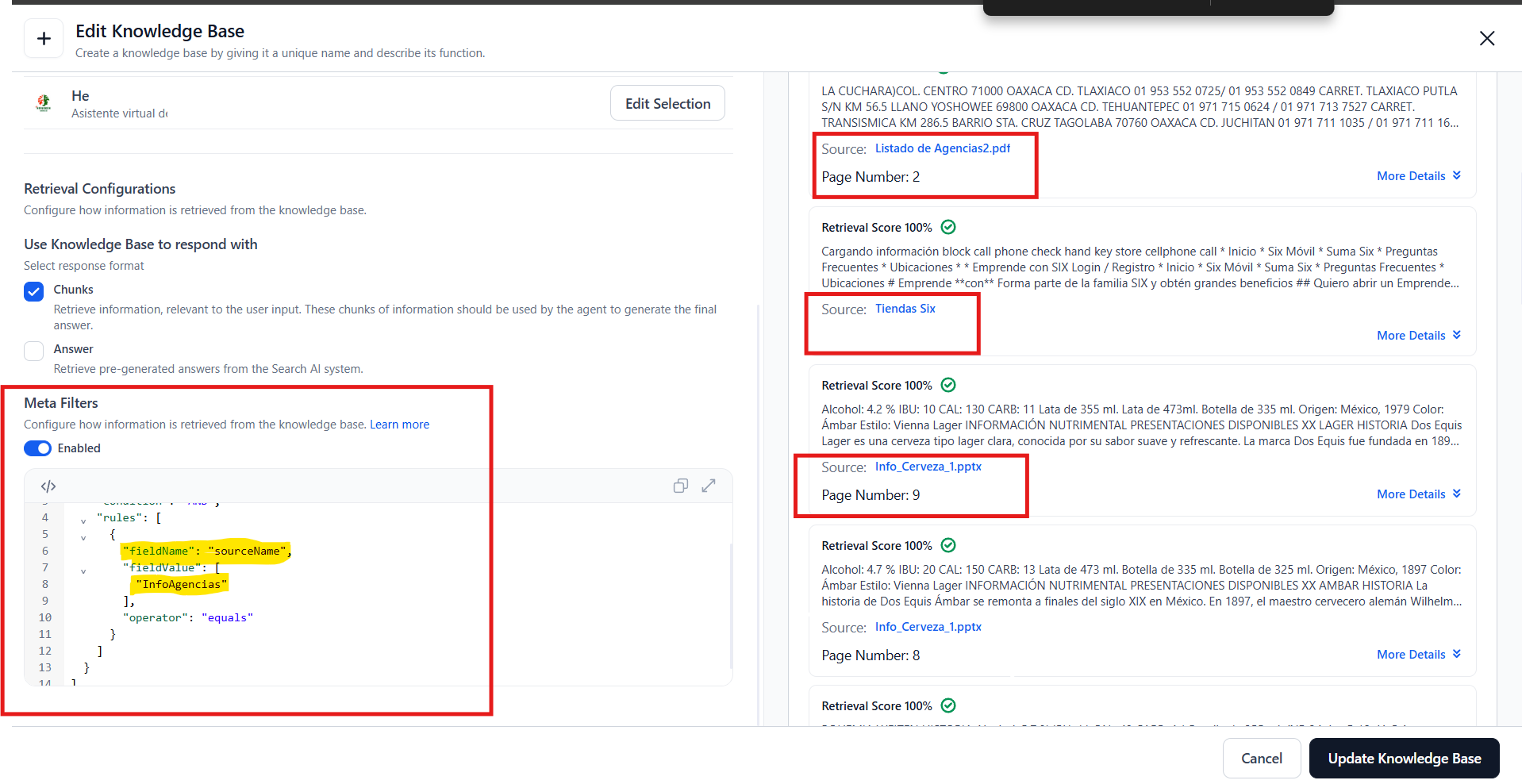Check the Answer response format checkbox
The image size is (1522, 784).
pos(34,351)
